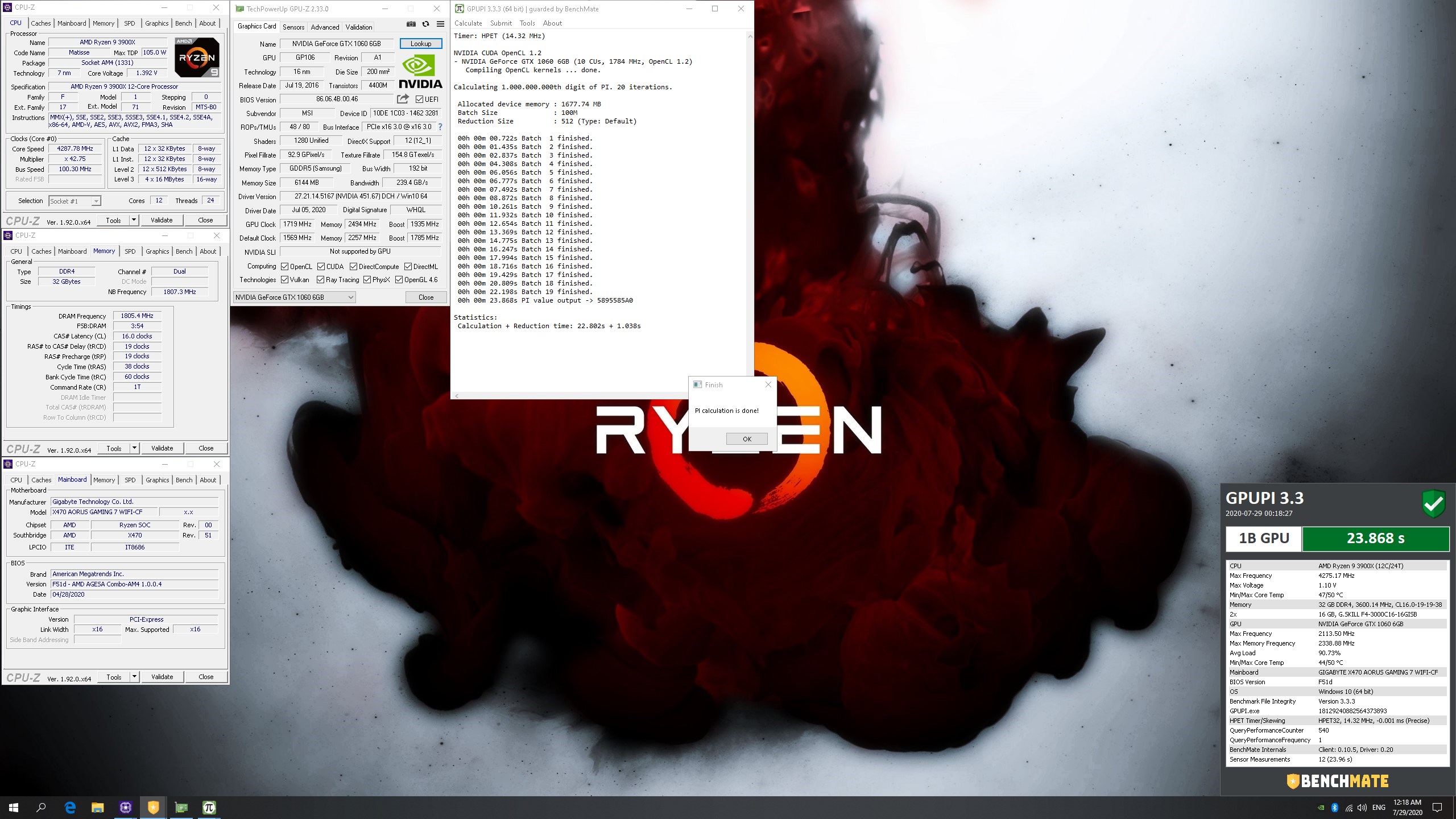Open Windows taskbar search
1456x819 pixels.
(41, 808)
